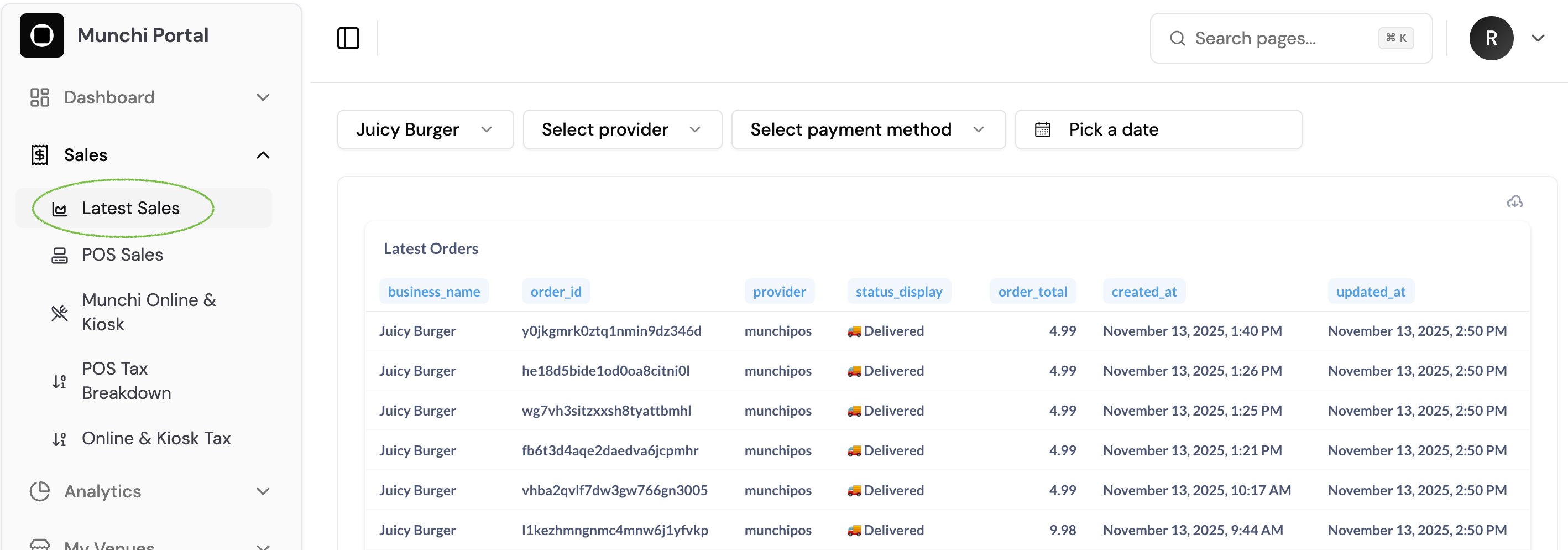Click the Latest Sales chart icon
The width and height of the screenshot is (1568, 550).
coord(60,209)
